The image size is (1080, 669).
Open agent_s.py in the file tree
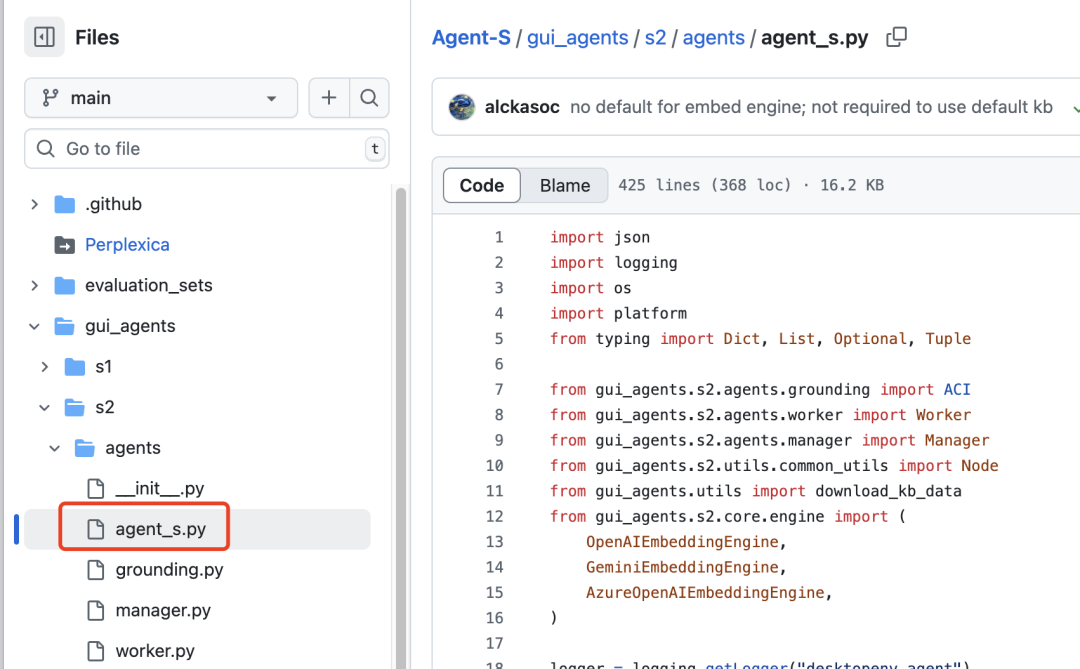point(160,530)
